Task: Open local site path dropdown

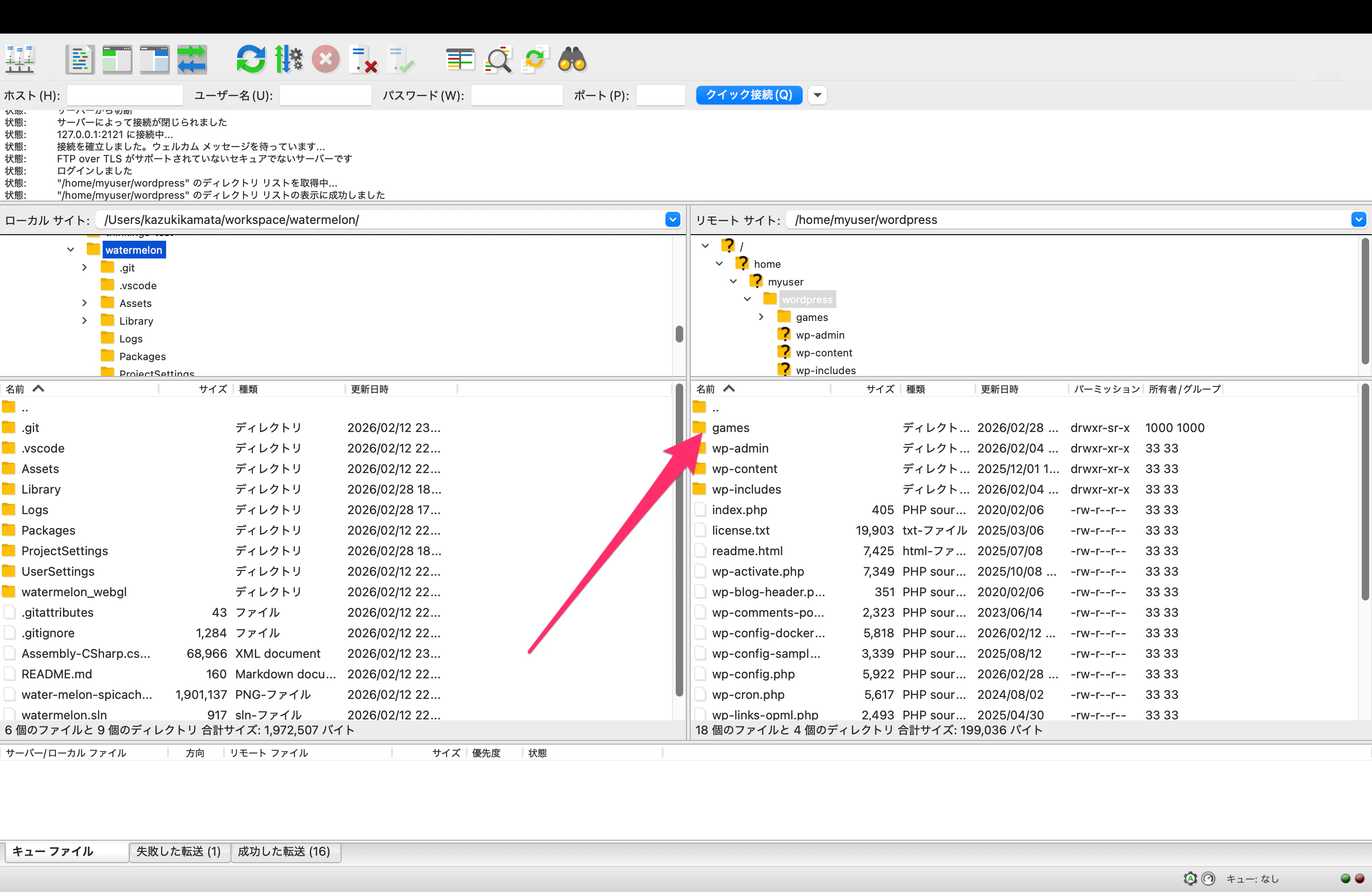Action: point(673,220)
